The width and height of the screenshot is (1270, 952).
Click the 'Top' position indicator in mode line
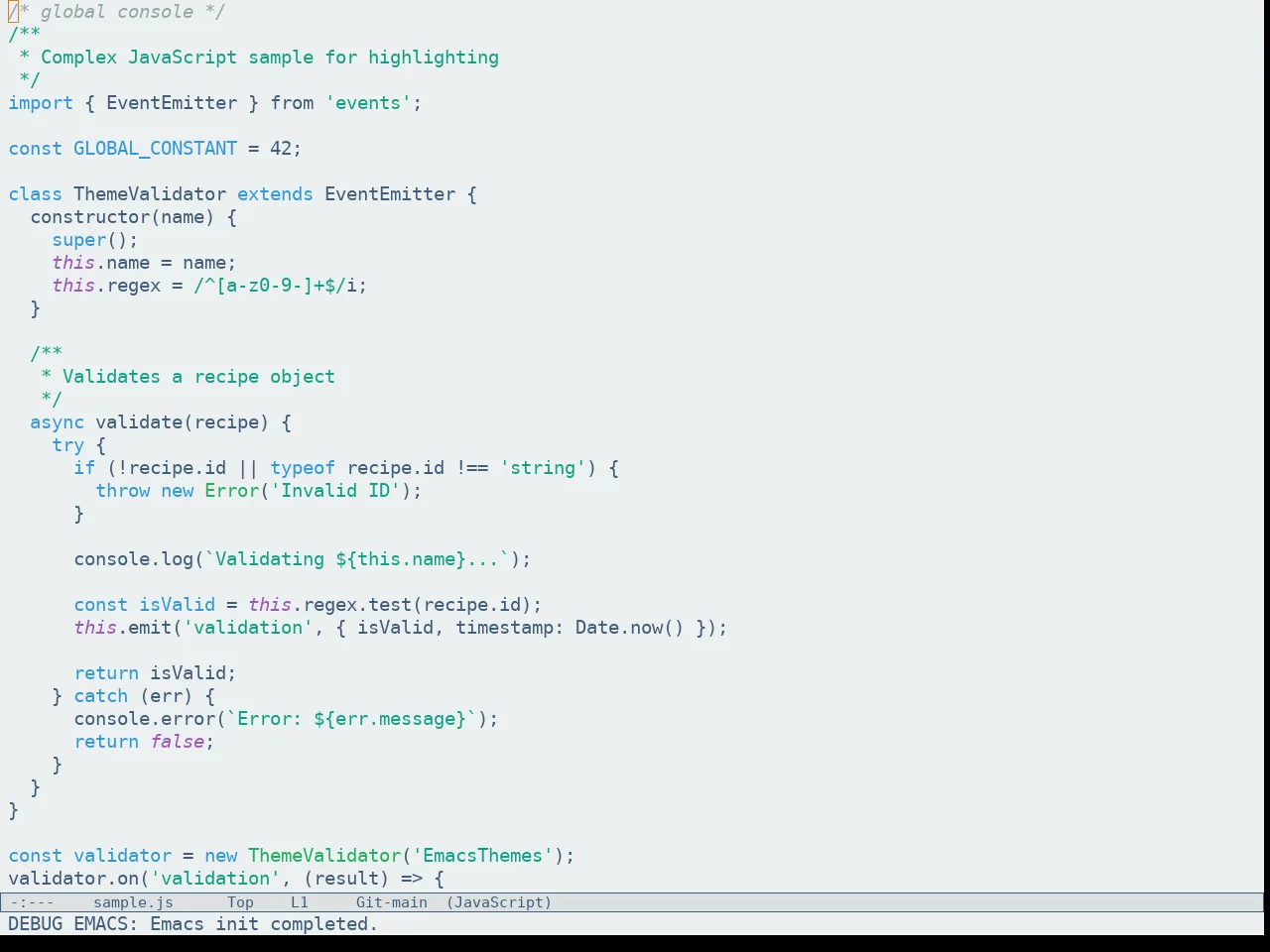240,902
